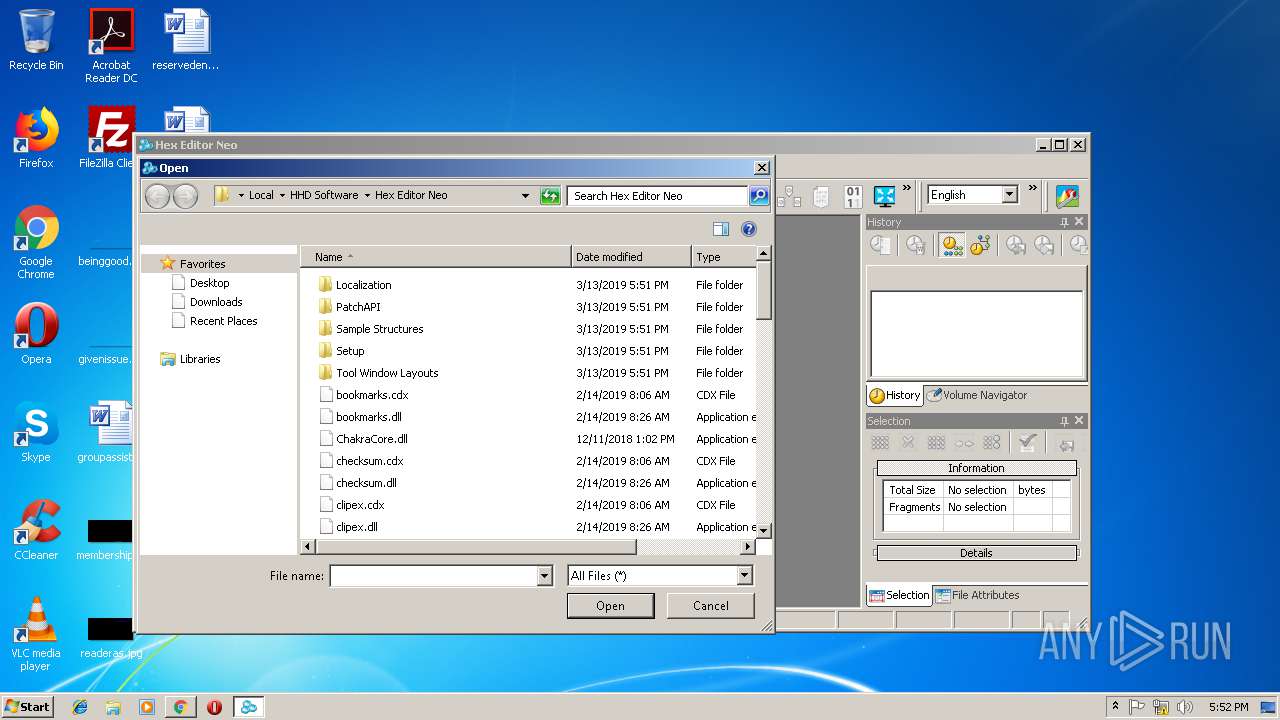Click the Search Hex Editor Neo field
This screenshot has height=720, width=1280.
click(x=657, y=196)
